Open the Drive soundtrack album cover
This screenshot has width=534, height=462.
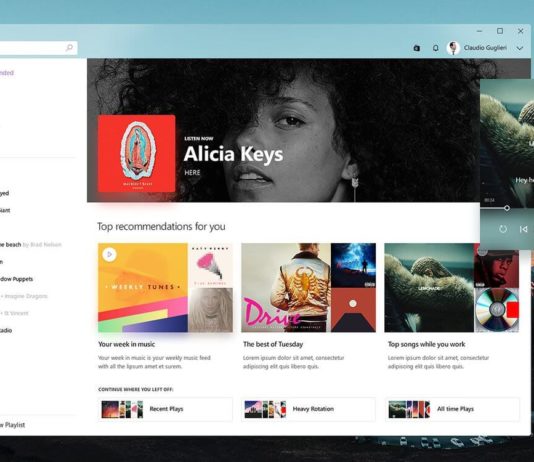[286, 287]
